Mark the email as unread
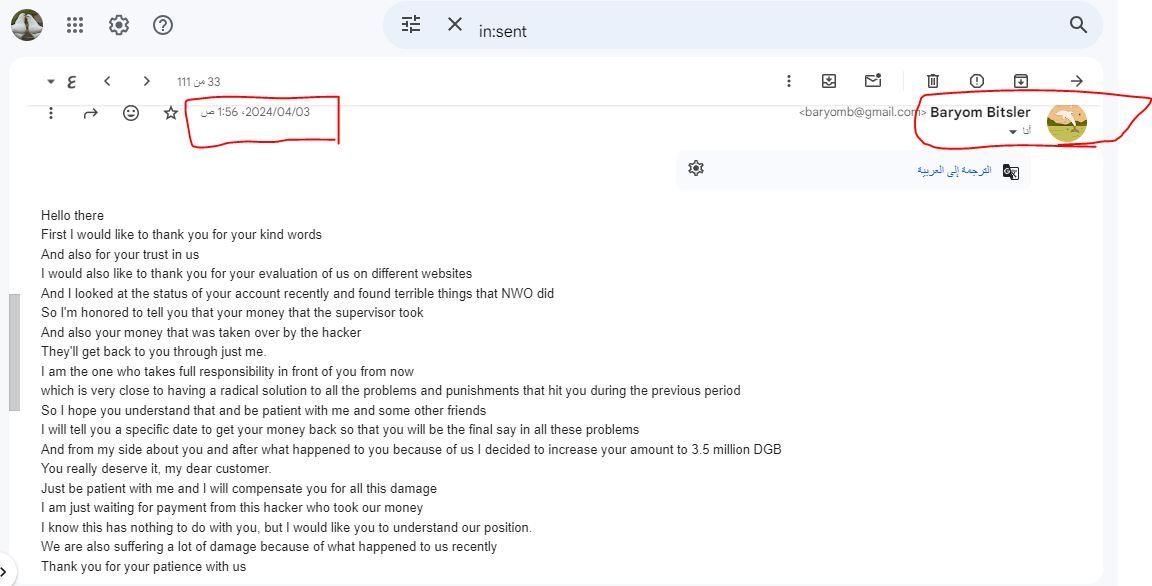This screenshot has height=586, width=1152. tap(873, 81)
